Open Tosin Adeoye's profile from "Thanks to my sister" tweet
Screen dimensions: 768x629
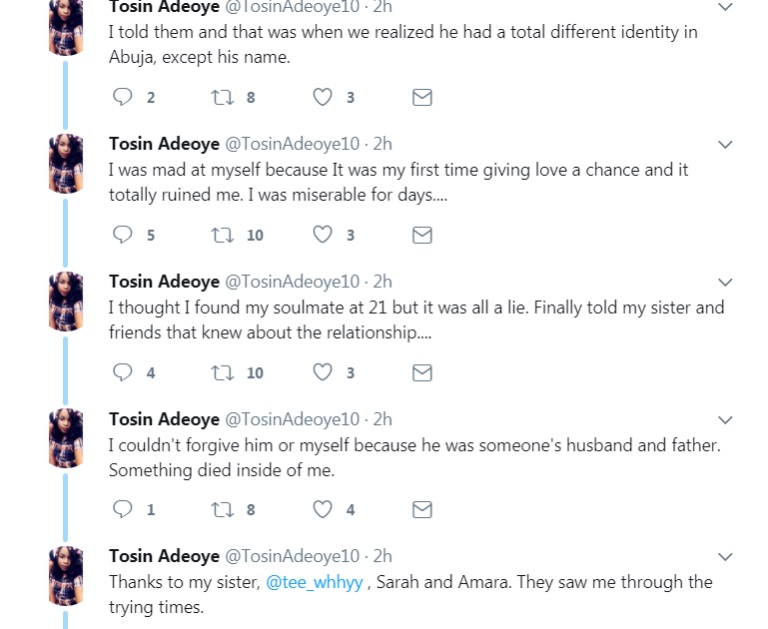pyautogui.click(x=163, y=556)
